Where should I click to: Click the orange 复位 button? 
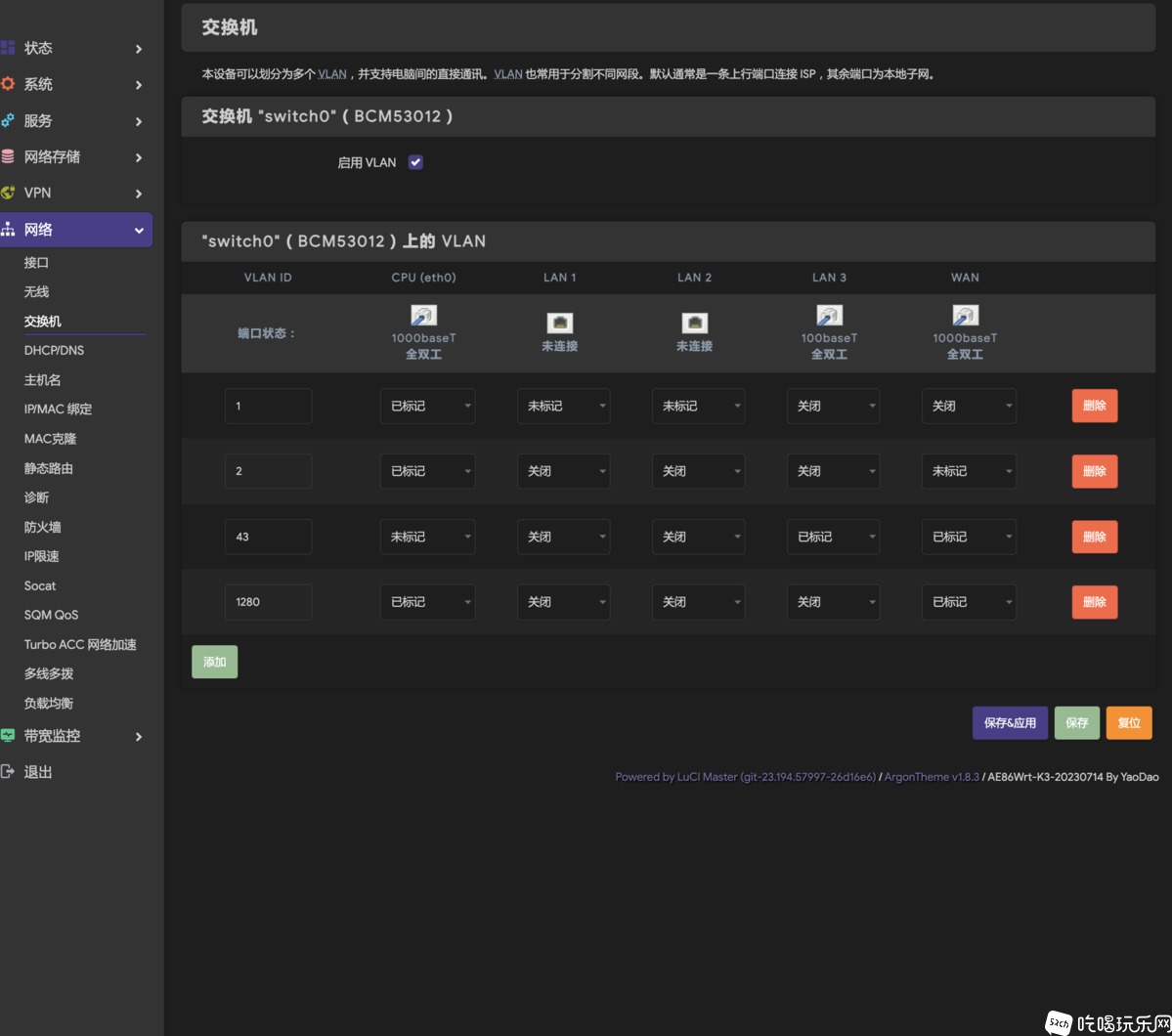click(x=1129, y=723)
